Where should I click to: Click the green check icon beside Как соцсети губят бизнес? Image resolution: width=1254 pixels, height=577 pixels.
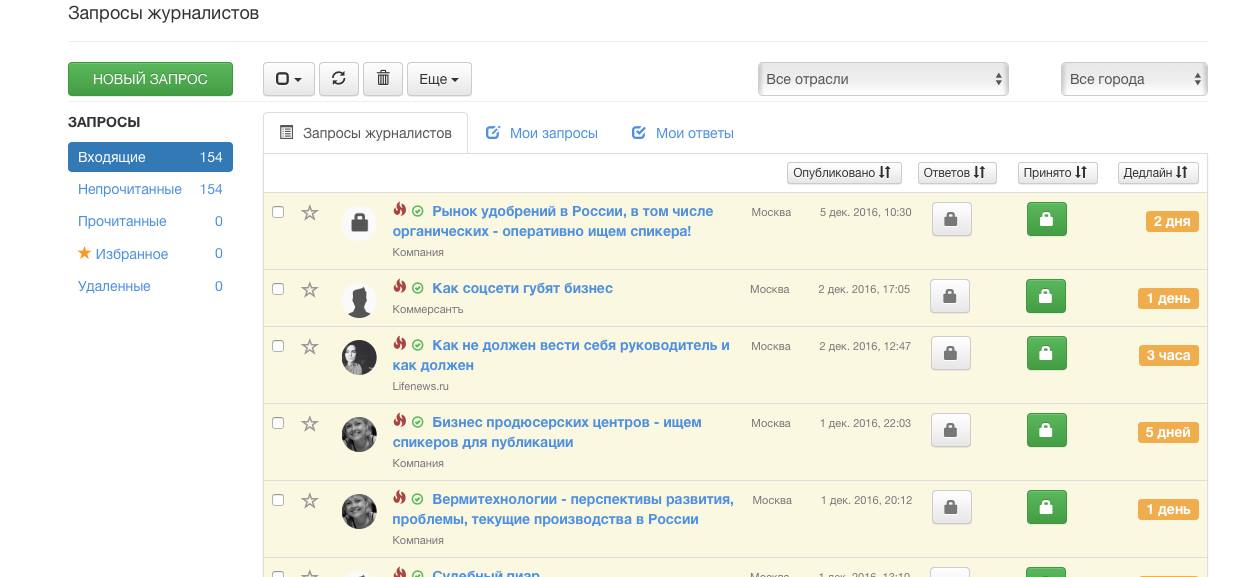[418, 288]
